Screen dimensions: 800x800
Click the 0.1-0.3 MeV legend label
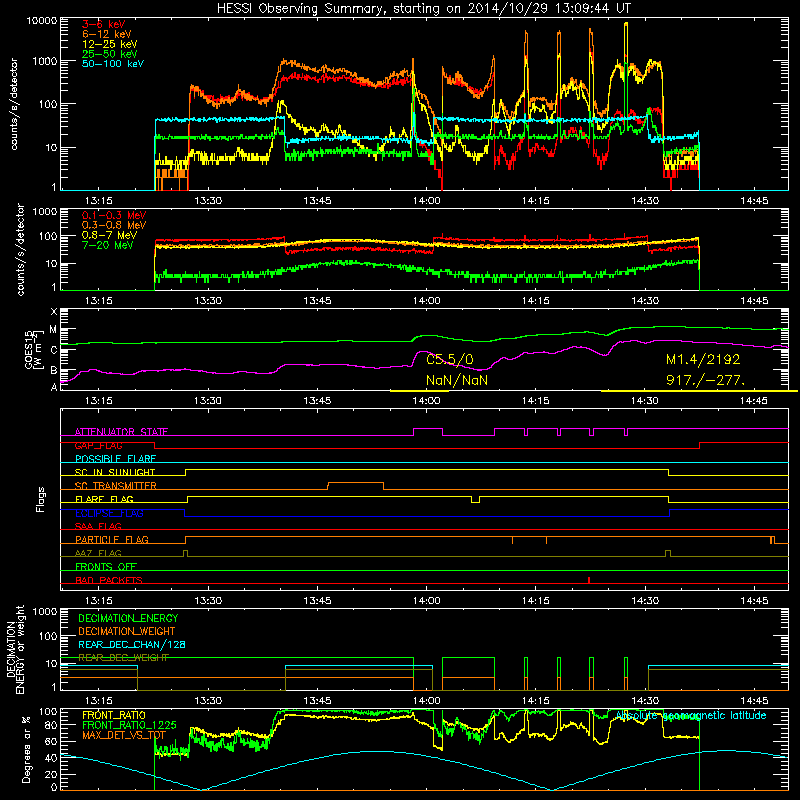coord(114,215)
